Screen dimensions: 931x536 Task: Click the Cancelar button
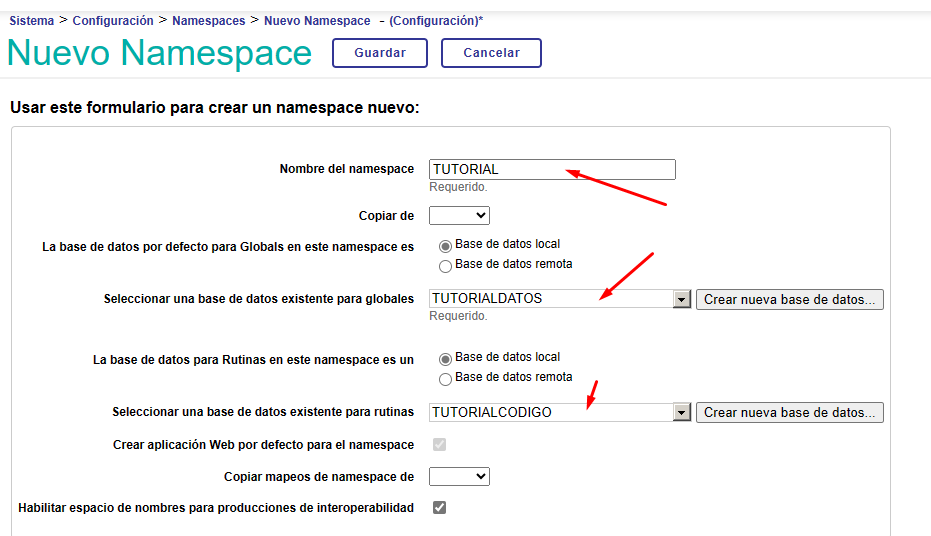pos(491,53)
